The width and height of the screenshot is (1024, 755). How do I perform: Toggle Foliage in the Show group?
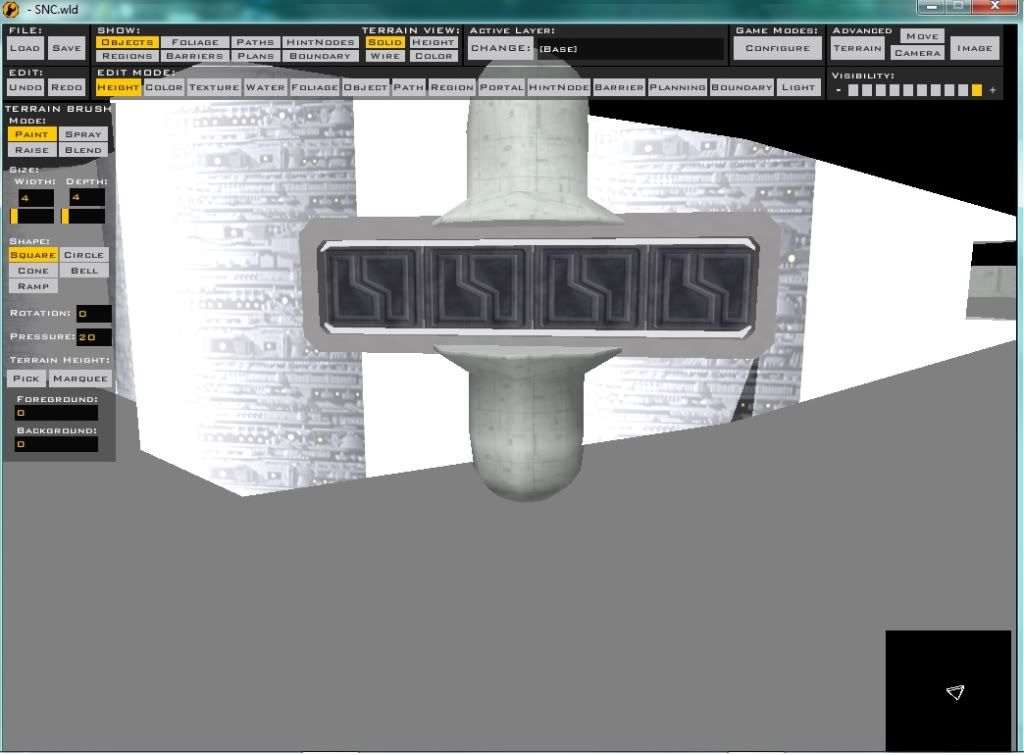pos(195,42)
